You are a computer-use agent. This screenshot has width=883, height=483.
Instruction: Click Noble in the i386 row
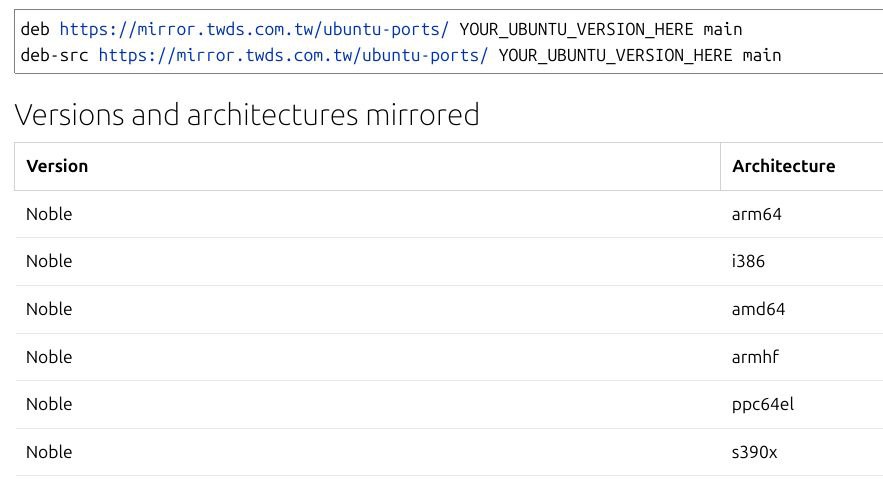click(49, 261)
